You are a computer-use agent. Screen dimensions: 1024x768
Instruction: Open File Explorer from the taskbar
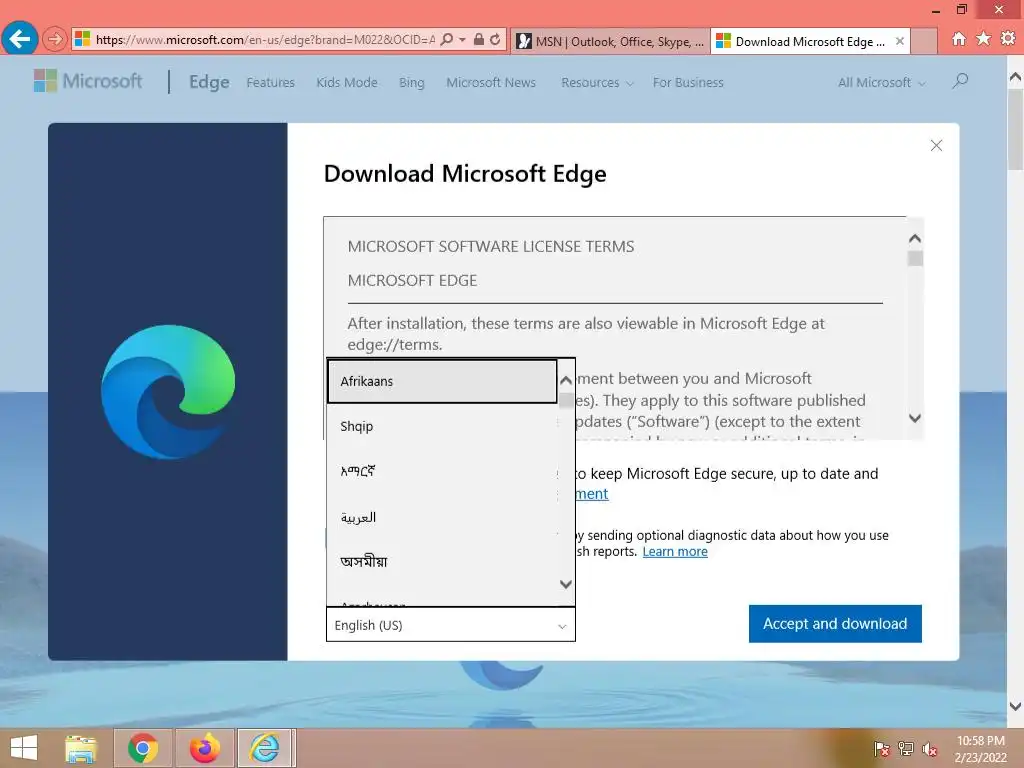point(81,748)
